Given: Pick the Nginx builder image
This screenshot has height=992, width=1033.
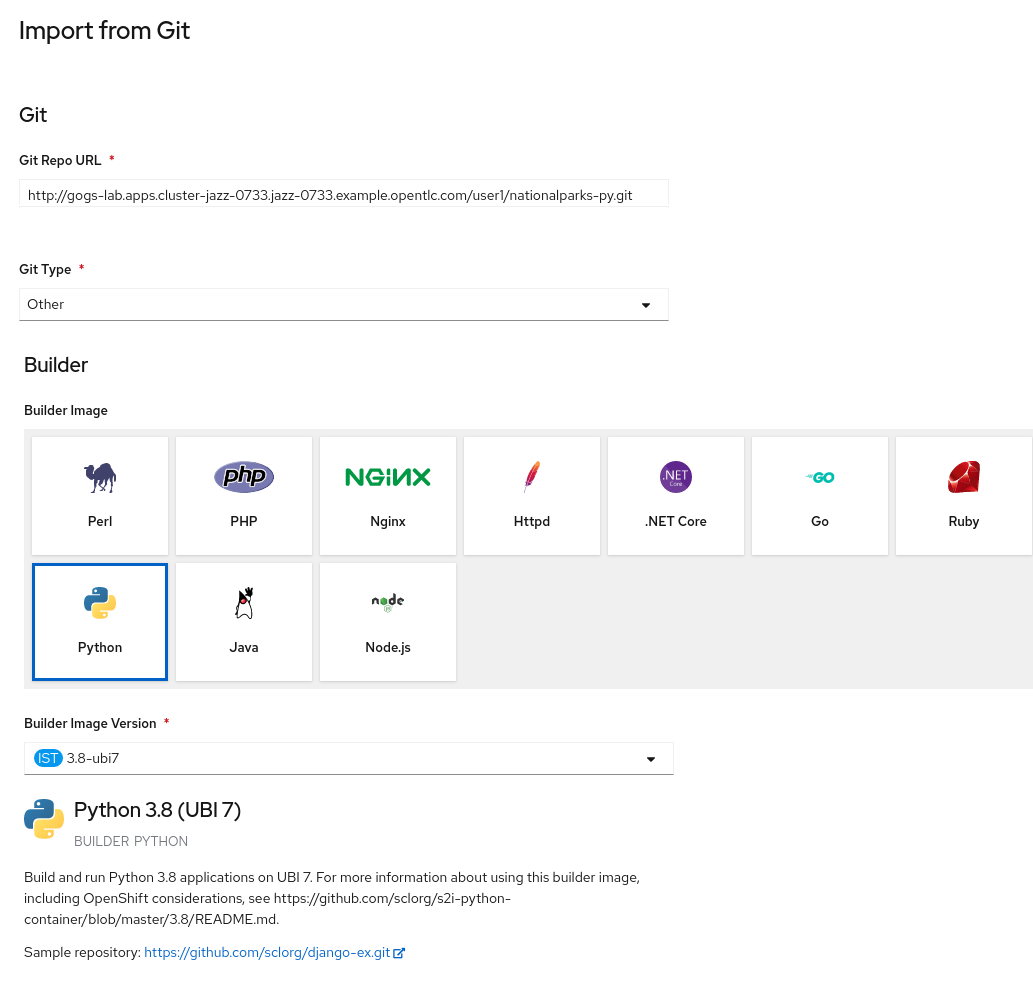Looking at the screenshot, I should click(x=388, y=496).
